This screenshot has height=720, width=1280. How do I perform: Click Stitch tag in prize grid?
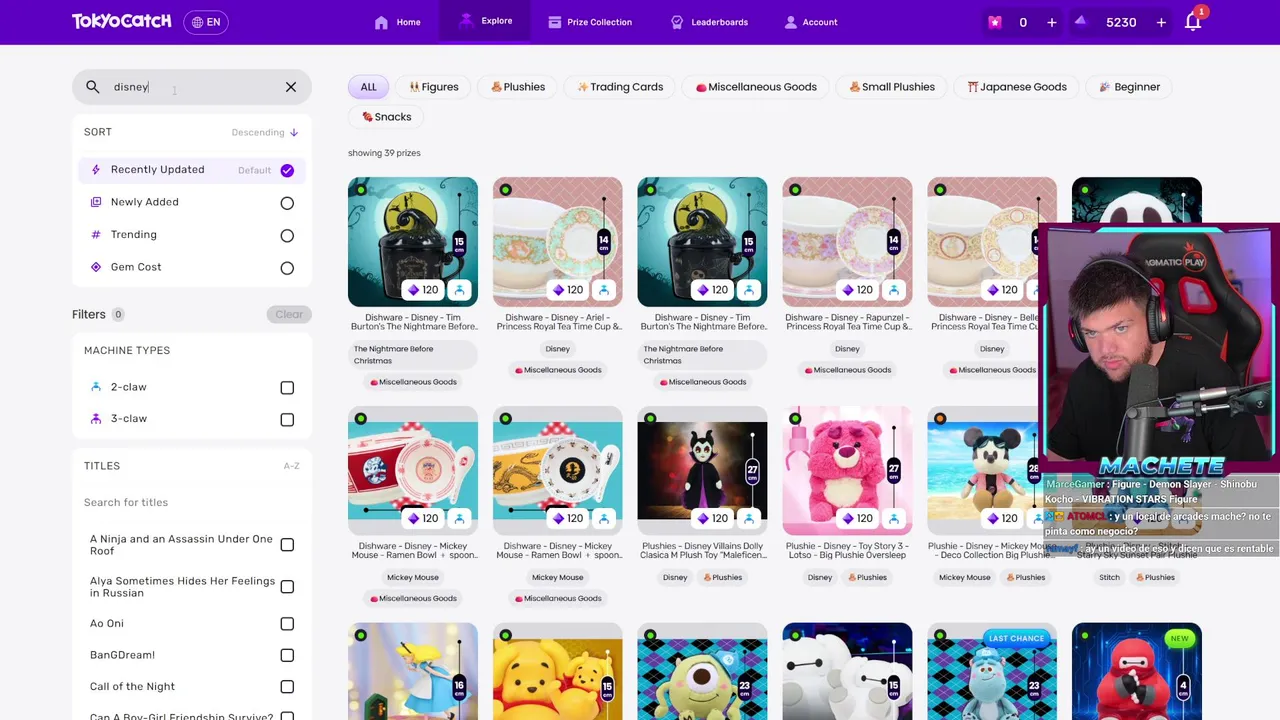pos(1110,577)
